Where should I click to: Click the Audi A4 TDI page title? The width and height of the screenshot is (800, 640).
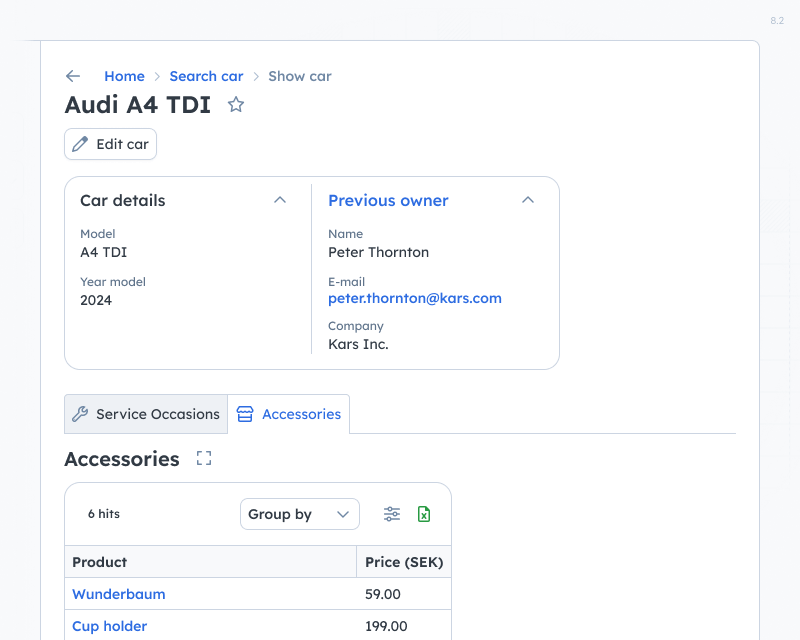138,105
